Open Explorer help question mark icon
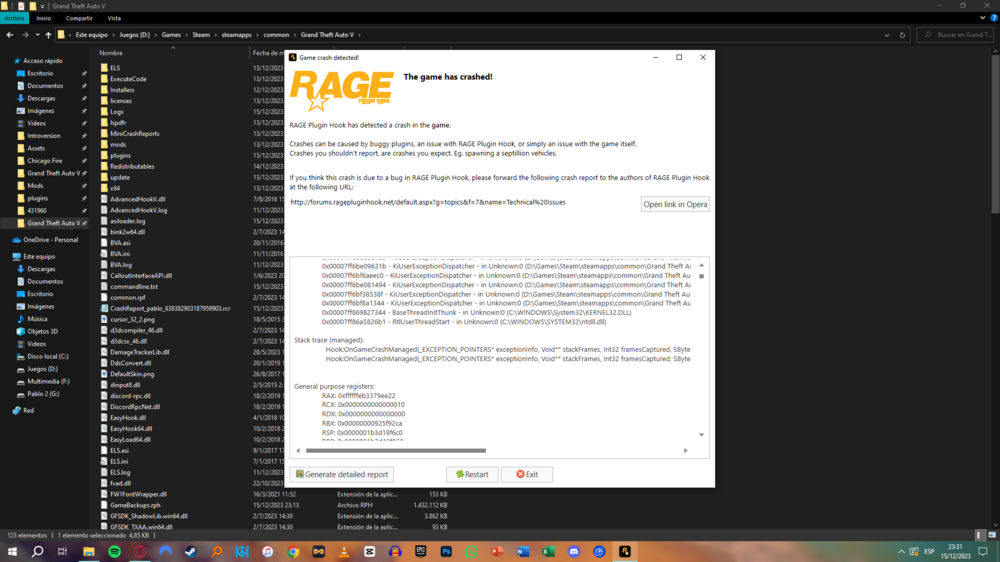 [994, 18]
